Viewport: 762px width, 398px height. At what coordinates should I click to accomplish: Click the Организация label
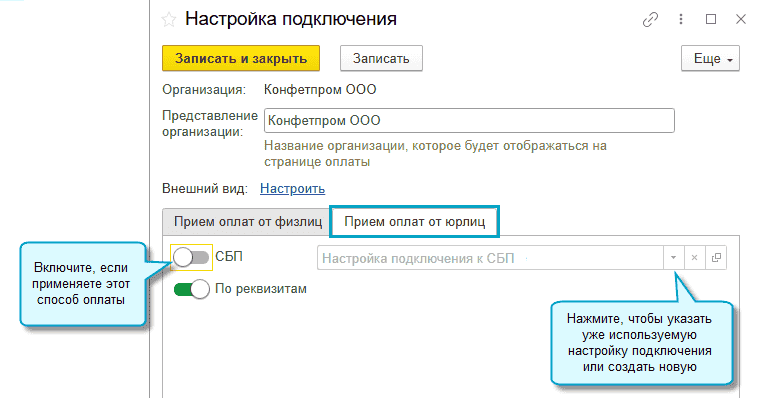204,89
